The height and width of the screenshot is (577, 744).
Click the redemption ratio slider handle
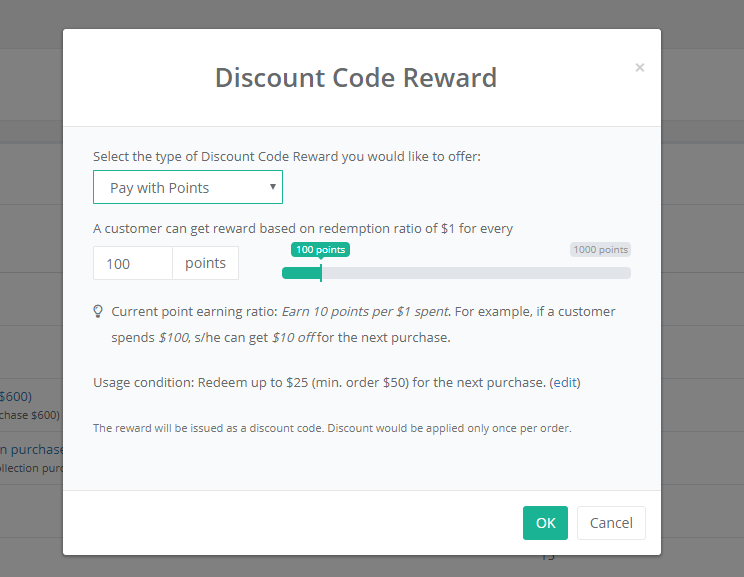click(321, 273)
